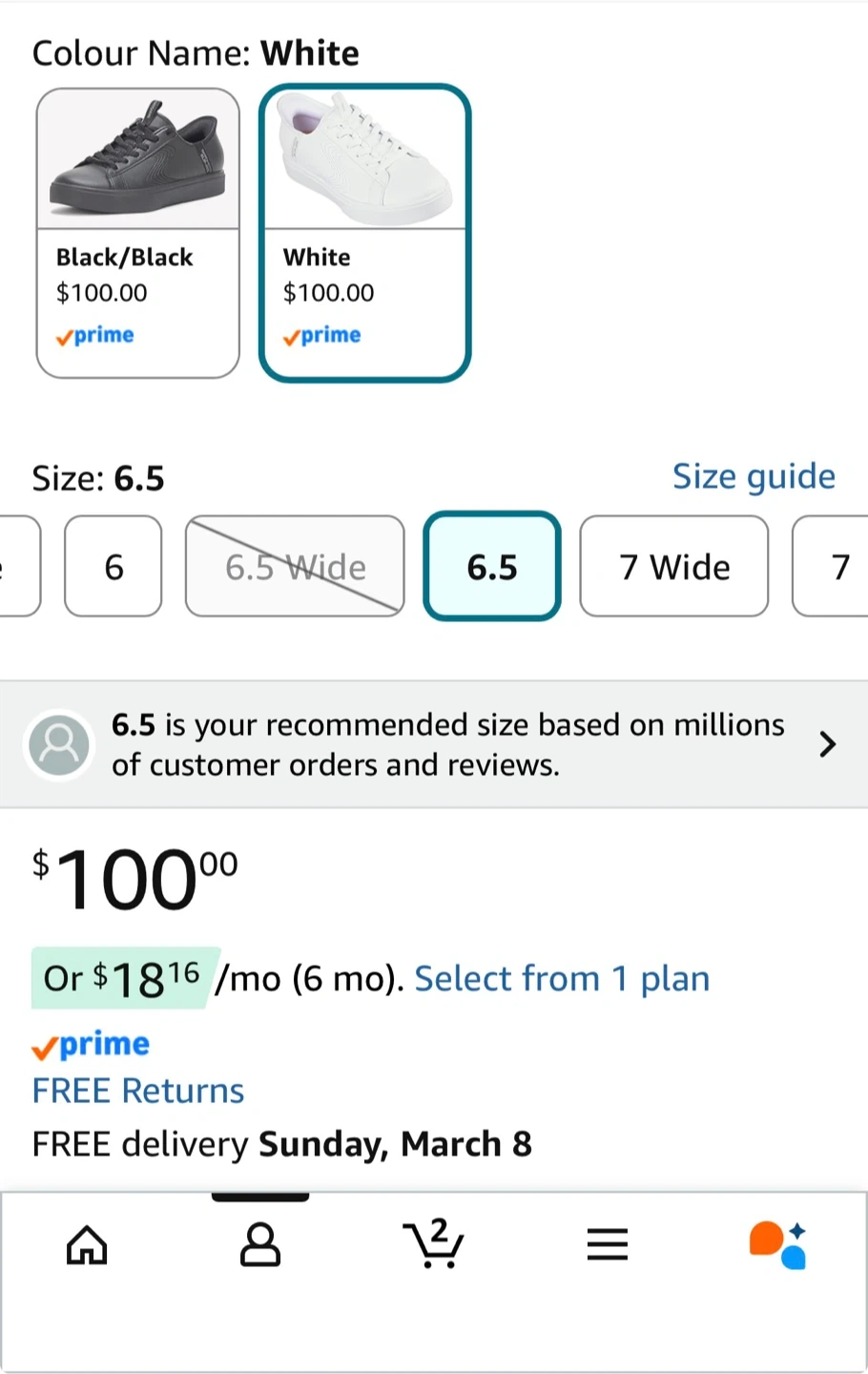Choose the White colour swatch
This screenshot has height=1374, width=868.
365,234
